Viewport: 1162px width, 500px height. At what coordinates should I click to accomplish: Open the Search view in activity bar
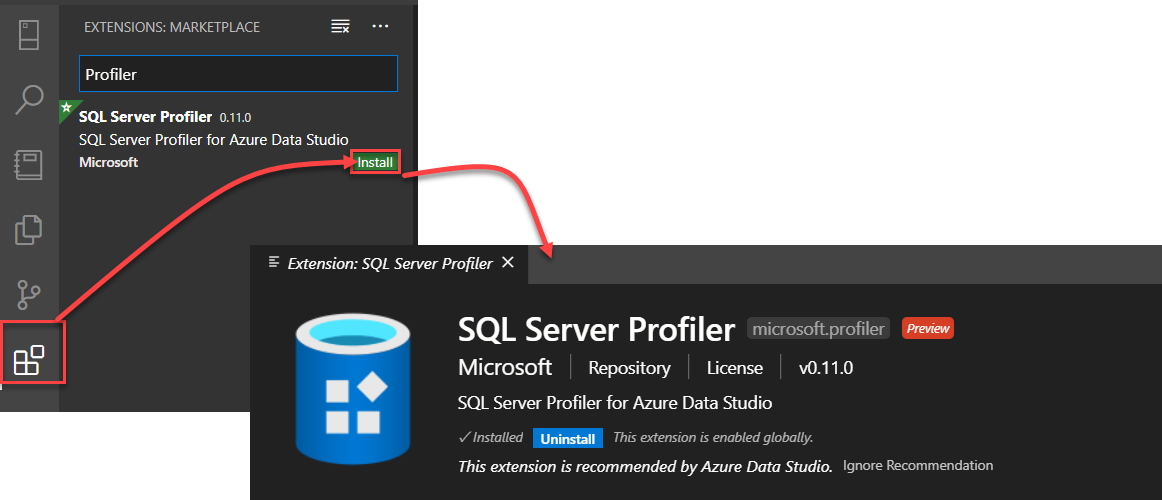(29, 98)
